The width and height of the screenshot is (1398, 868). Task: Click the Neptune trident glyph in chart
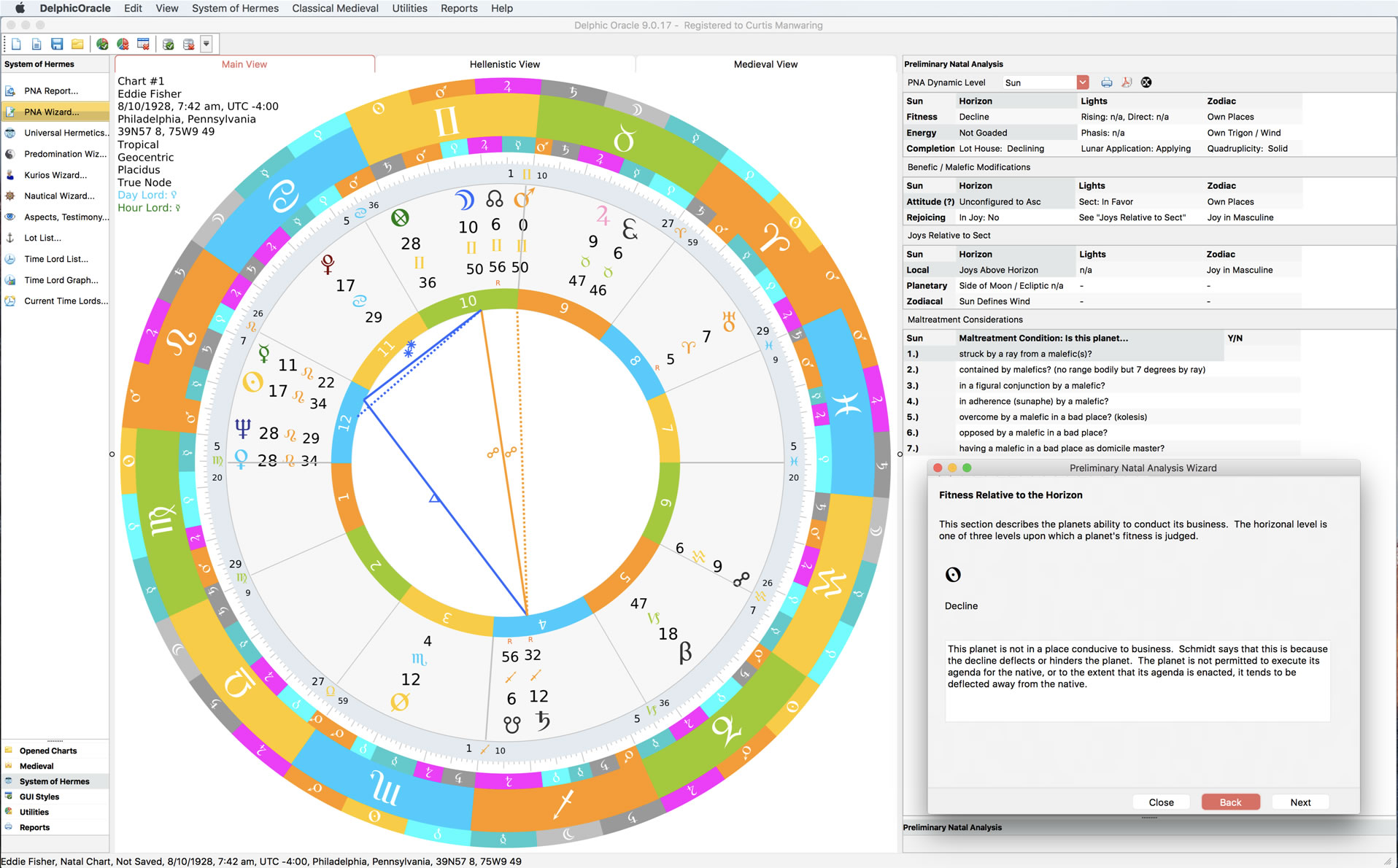tap(242, 429)
